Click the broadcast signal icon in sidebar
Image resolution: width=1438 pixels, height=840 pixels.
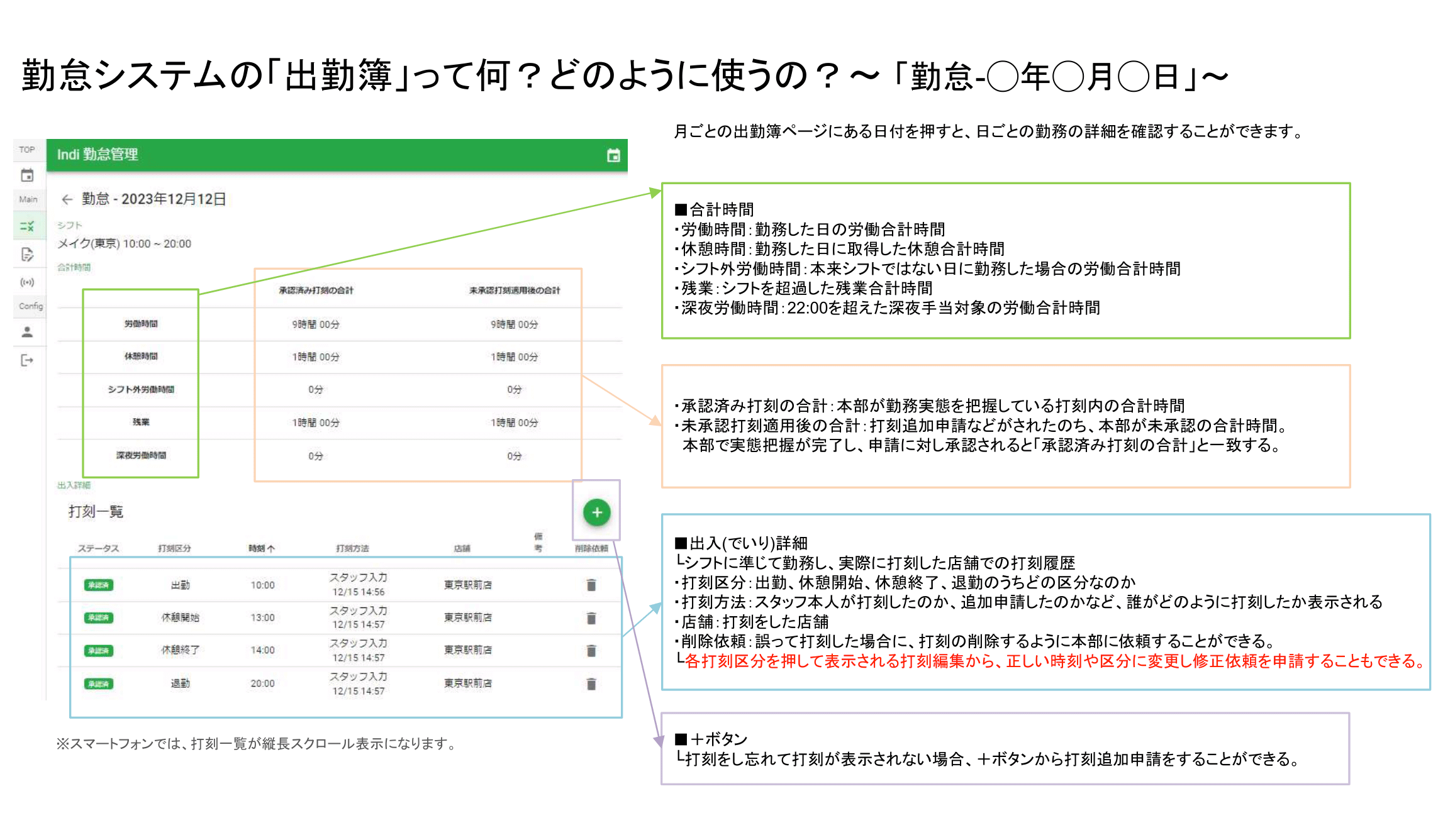[x=27, y=282]
